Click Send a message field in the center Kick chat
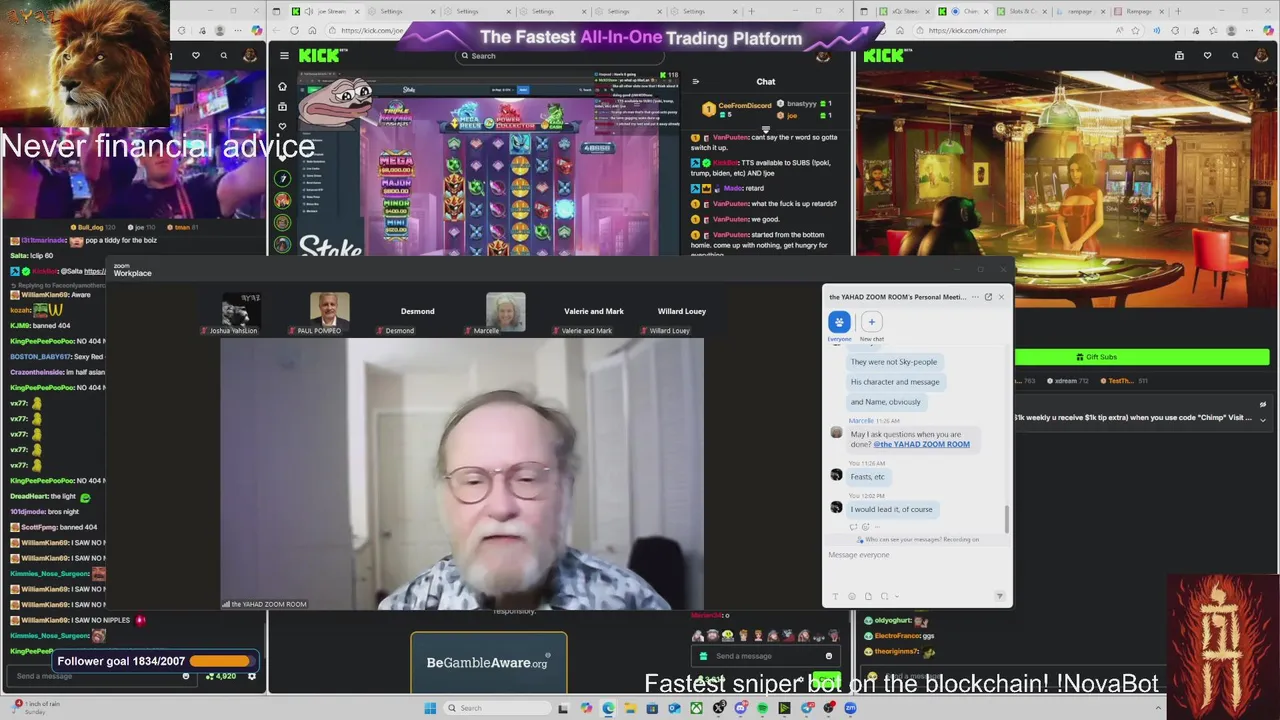The image size is (1280, 720). (765, 656)
